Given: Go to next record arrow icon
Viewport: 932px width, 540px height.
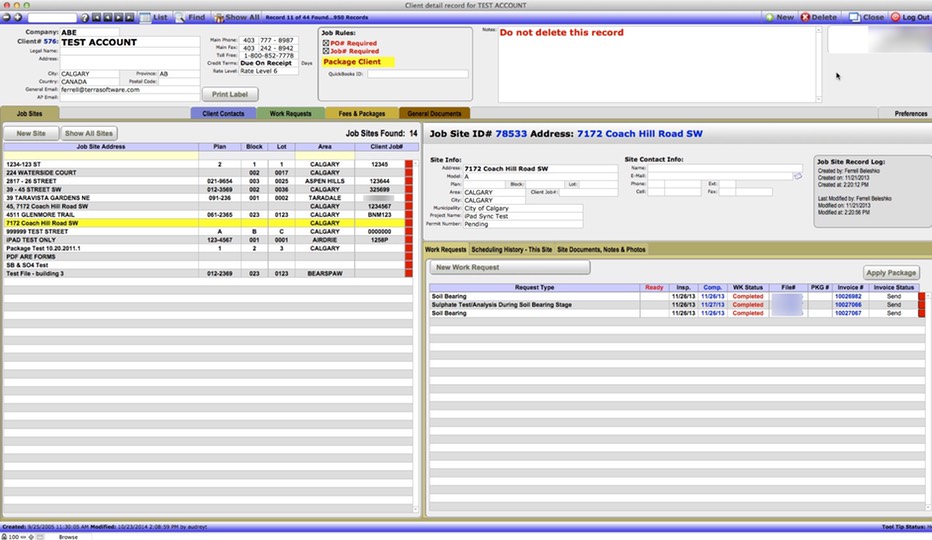Looking at the screenshot, I should click(118, 17).
